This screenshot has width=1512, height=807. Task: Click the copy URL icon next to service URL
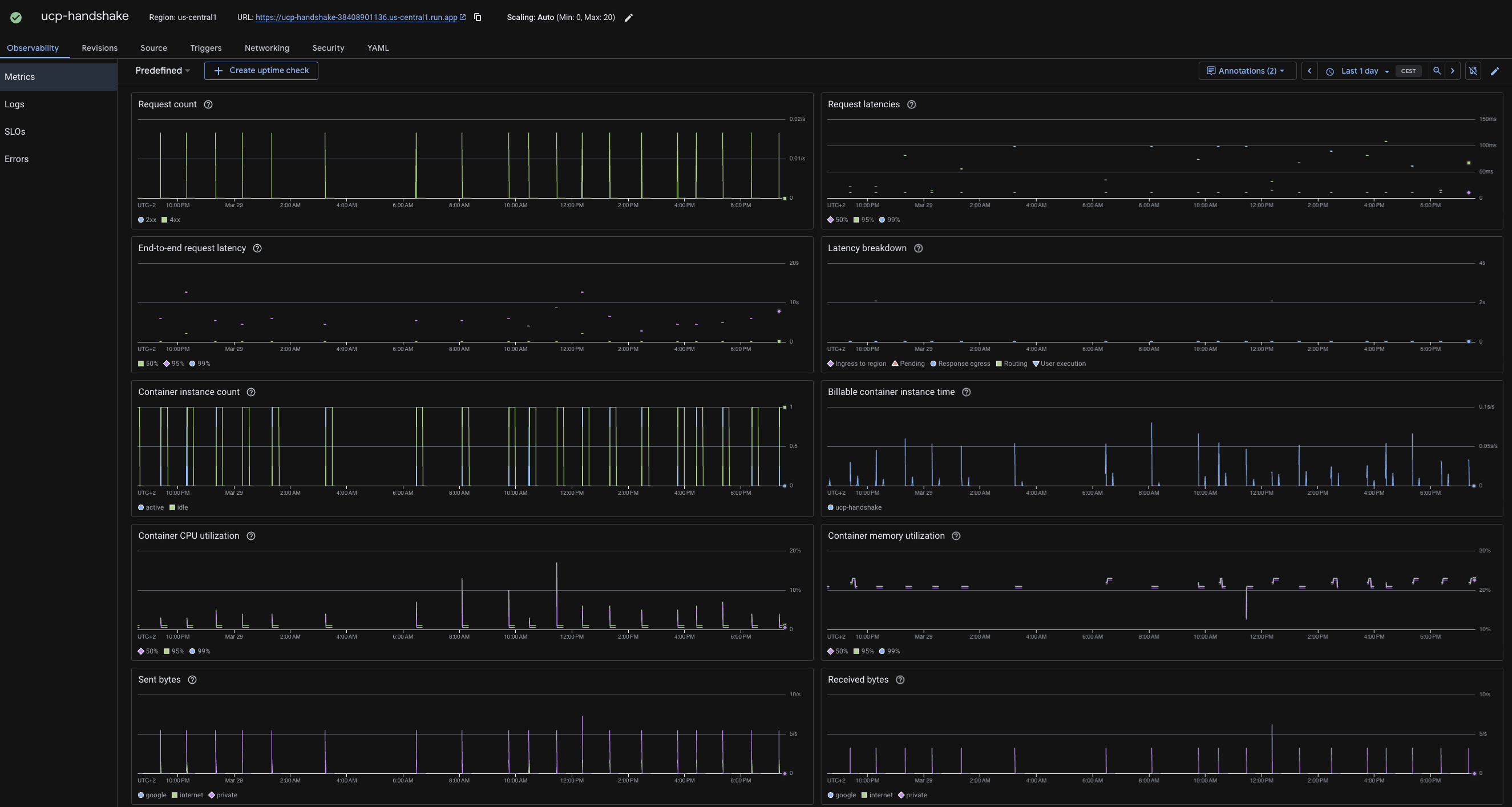[x=476, y=17]
